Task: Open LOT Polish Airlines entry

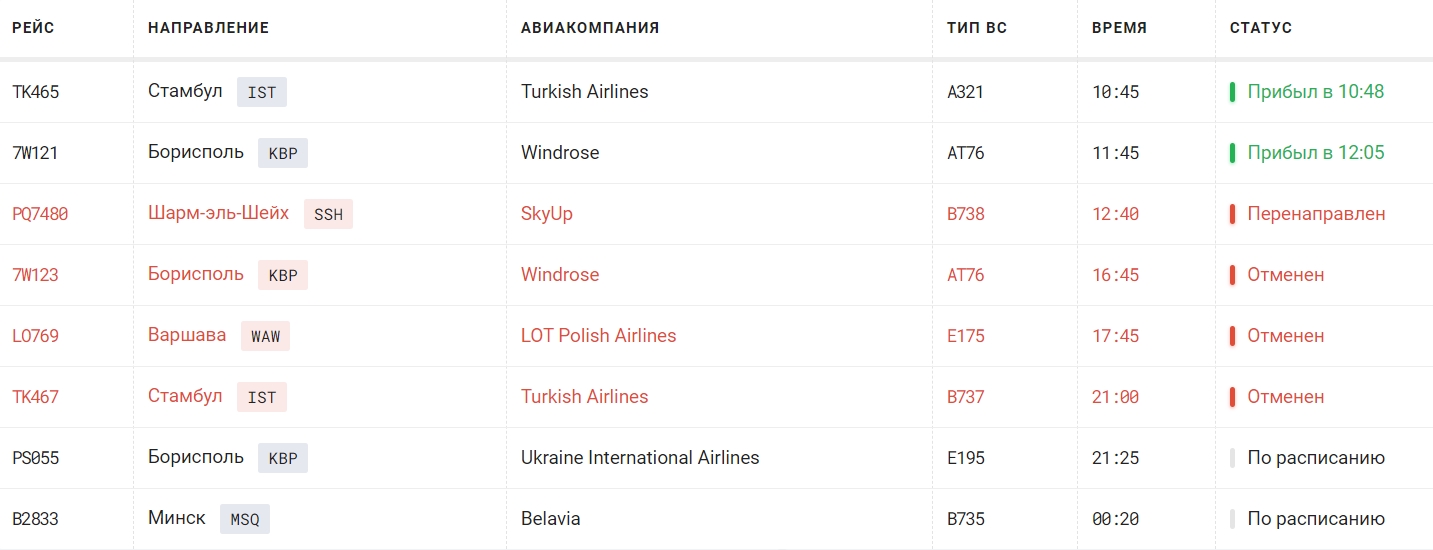Action: click(598, 336)
